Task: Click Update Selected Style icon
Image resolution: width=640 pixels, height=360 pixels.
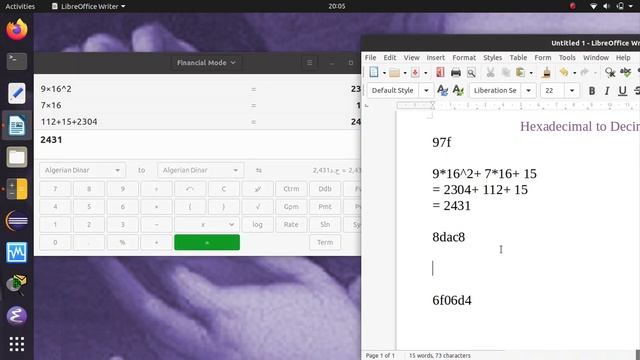Action: tap(442, 90)
